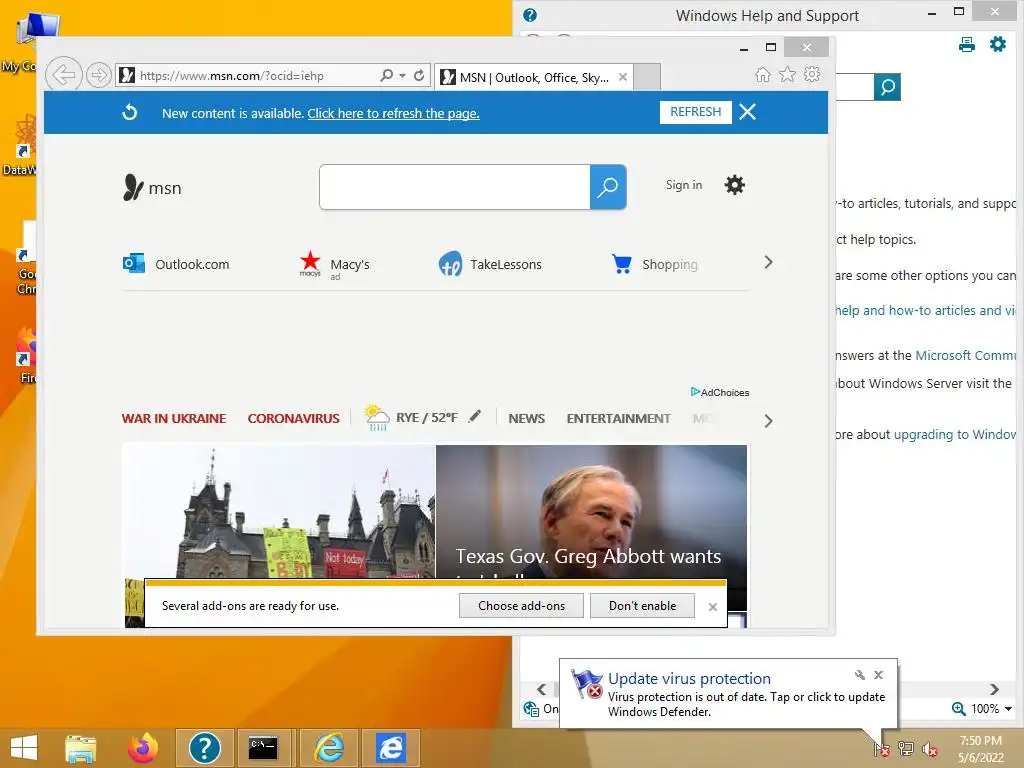Open virus notification options wrench icon
This screenshot has height=768, width=1024.
click(859, 675)
